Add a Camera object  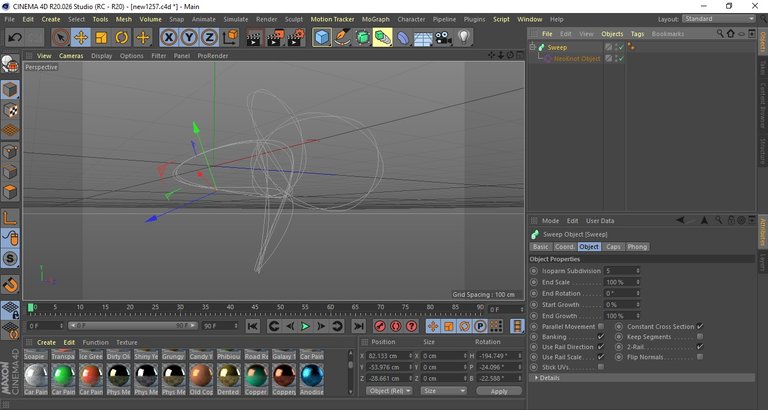coord(443,38)
